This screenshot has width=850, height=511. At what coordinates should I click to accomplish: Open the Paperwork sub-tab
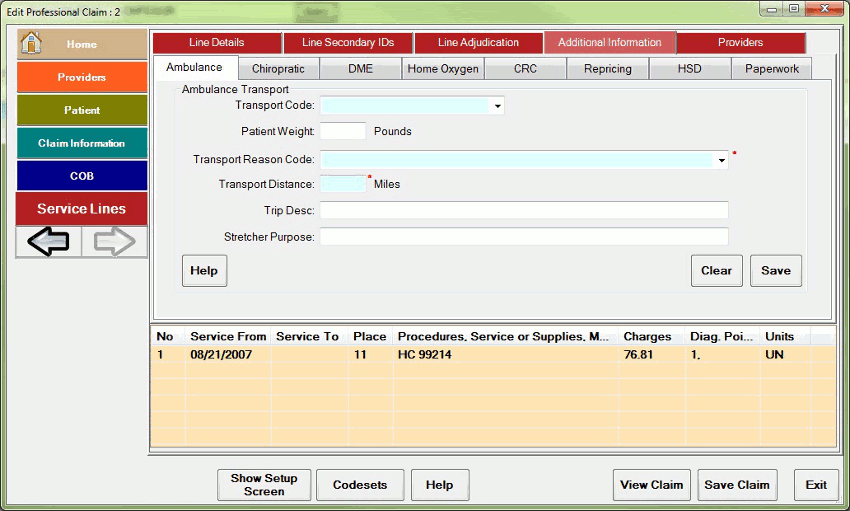pyautogui.click(x=771, y=69)
